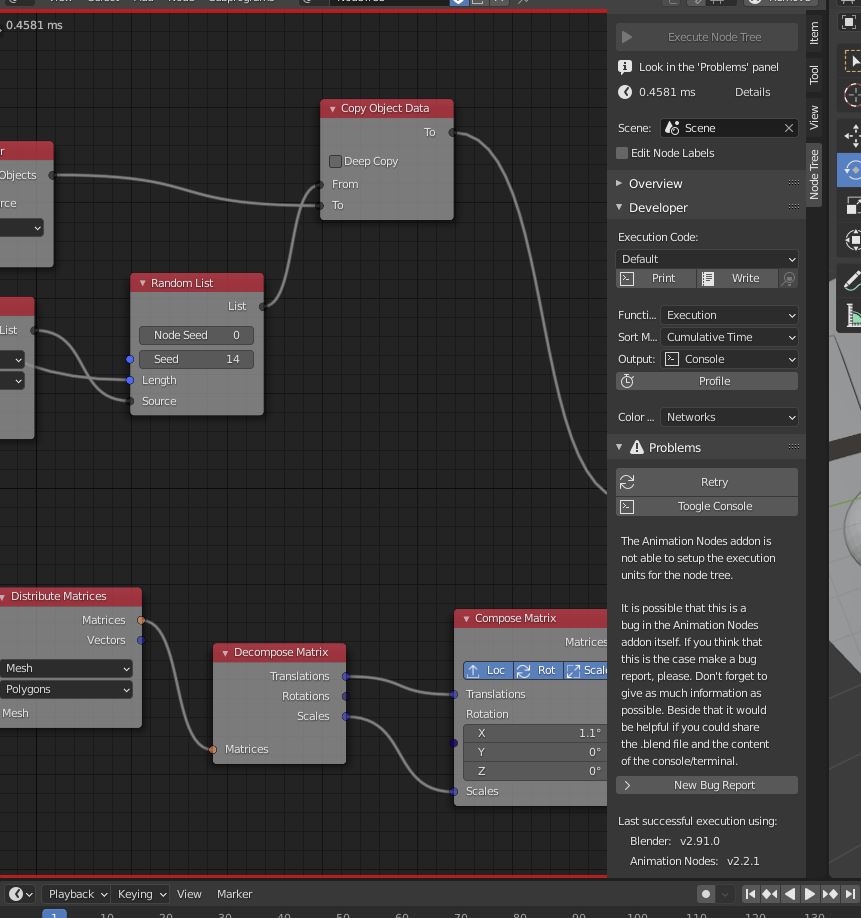This screenshot has width=861, height=918.
Task: Select the Cursor tool icon
Action: [851, 93]
